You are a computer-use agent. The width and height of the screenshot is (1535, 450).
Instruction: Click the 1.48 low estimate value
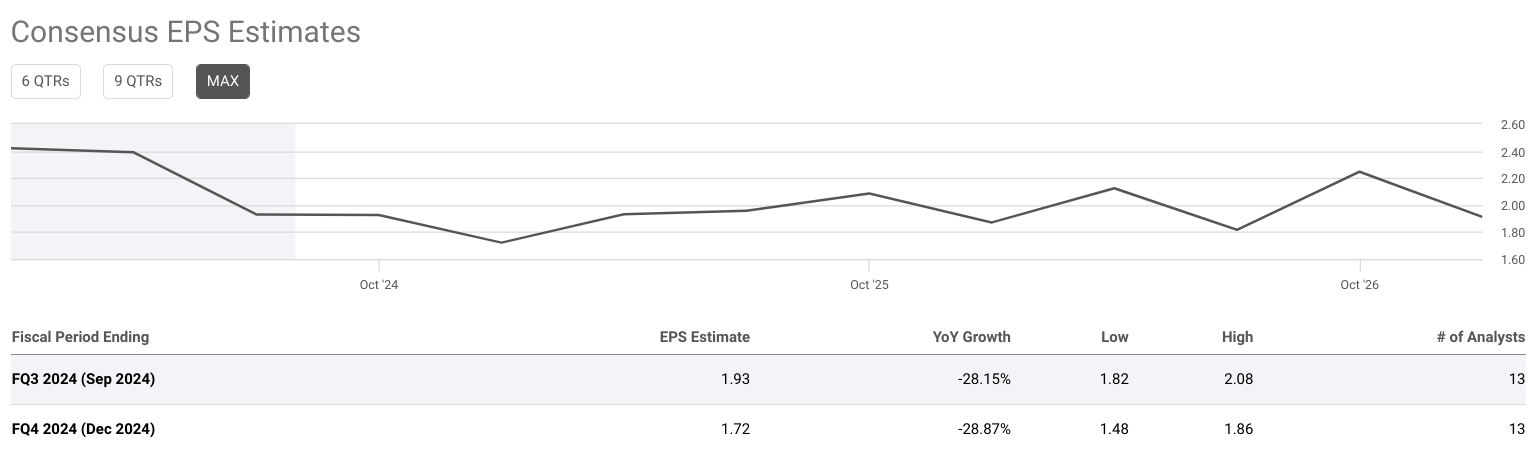click(1114, 429)
